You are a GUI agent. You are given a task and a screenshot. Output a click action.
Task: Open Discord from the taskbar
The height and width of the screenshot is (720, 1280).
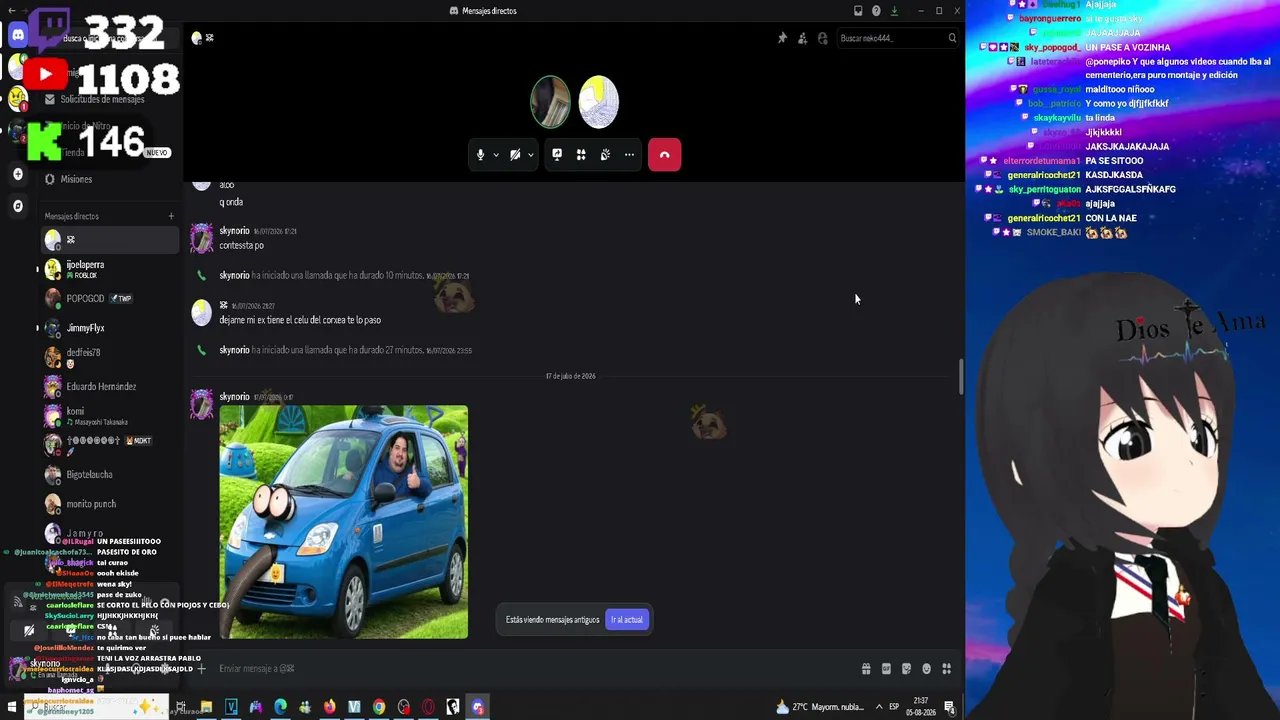tap(478, 708)
